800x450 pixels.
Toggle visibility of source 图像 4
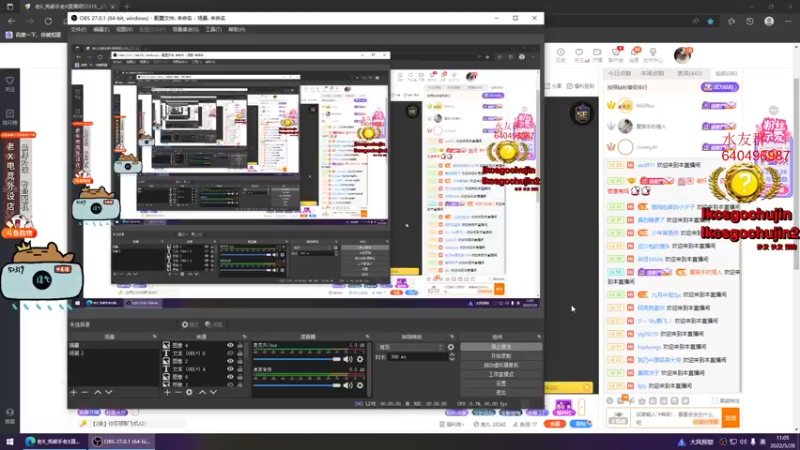click(230, 345)
